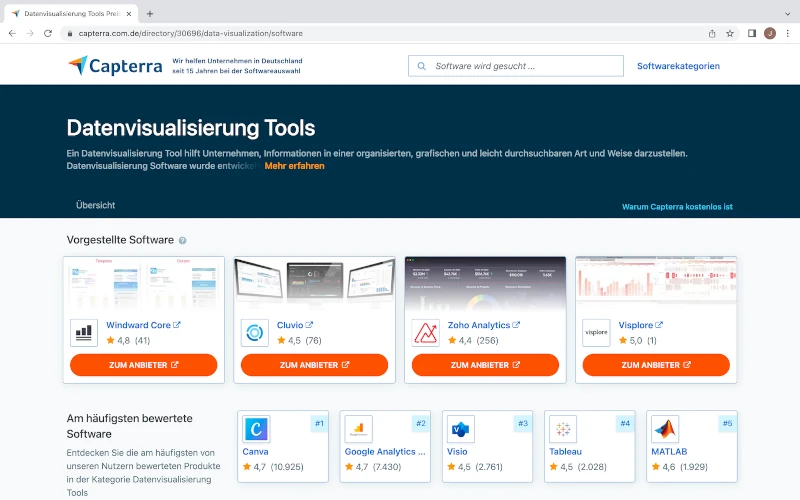Viewport: 800px width, 500px height.
Task: Click the Windward Core screenshot thumbnail
Action: pos(143,284)
